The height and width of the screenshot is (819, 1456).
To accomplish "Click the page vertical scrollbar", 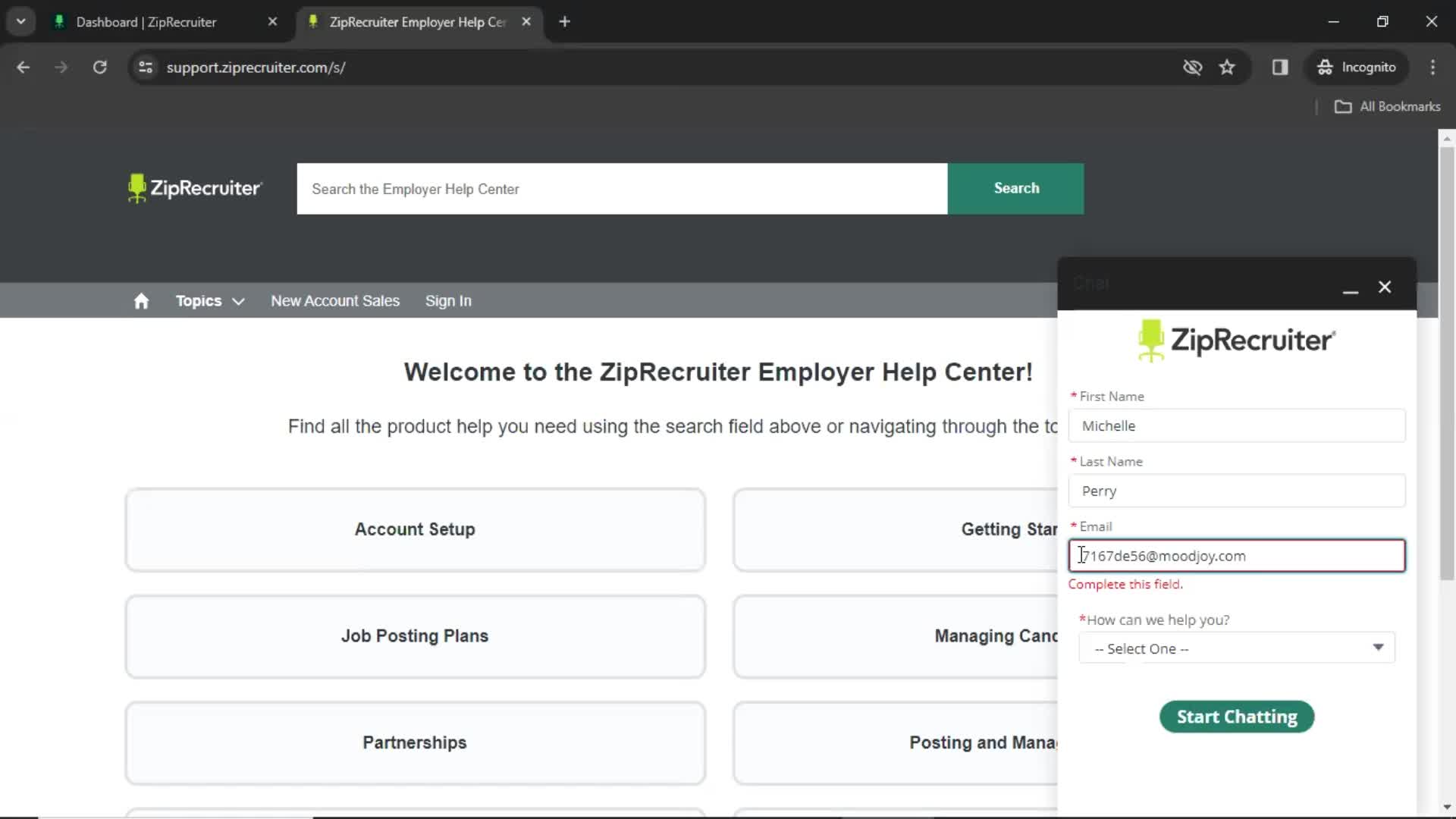I will 1446,364.
